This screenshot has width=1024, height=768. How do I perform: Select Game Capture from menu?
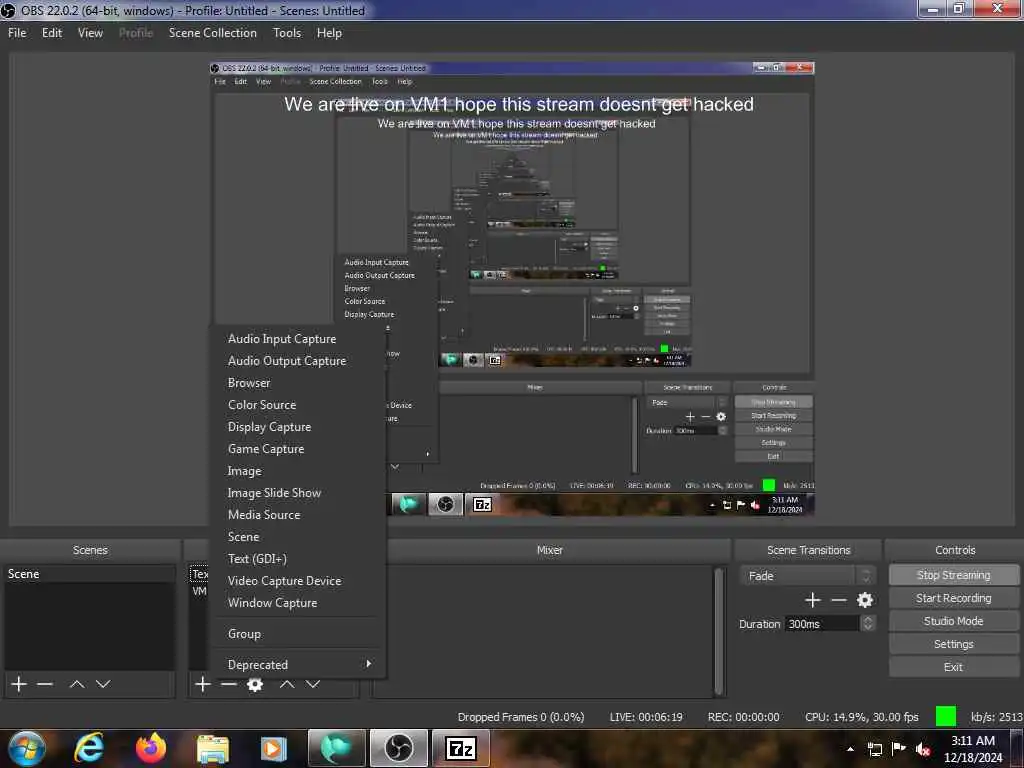(x=298, y=449)
